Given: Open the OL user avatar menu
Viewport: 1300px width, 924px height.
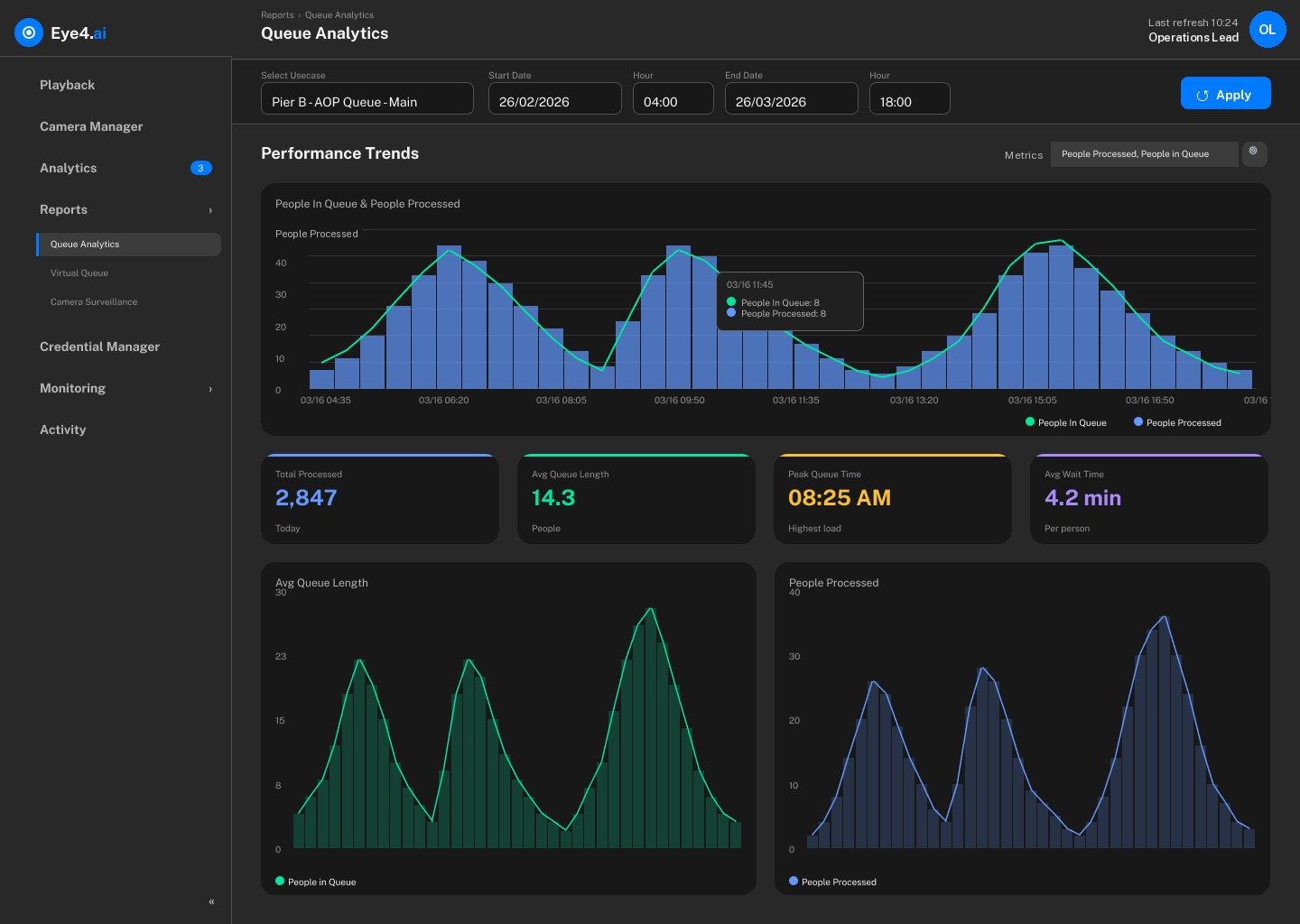Looking at the screenshot, I should 1267,30.
